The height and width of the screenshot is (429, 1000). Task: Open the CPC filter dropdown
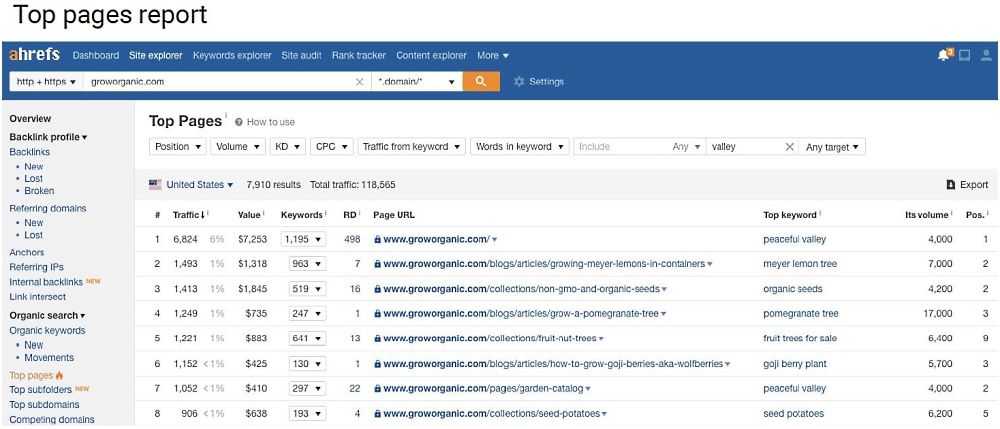coord(332,147)
